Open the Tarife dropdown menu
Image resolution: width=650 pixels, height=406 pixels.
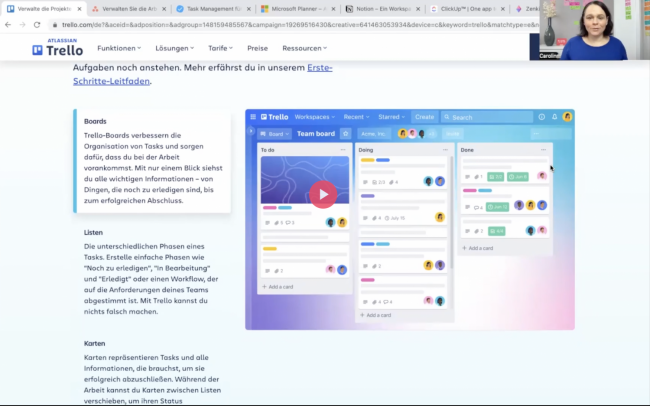coord(220,48)
